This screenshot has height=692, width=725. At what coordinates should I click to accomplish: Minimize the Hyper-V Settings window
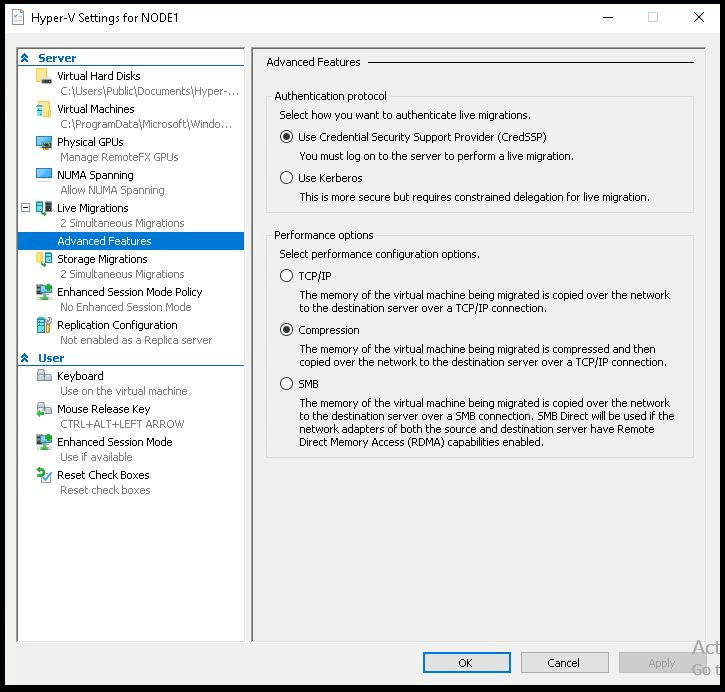[x=608, y=18]
